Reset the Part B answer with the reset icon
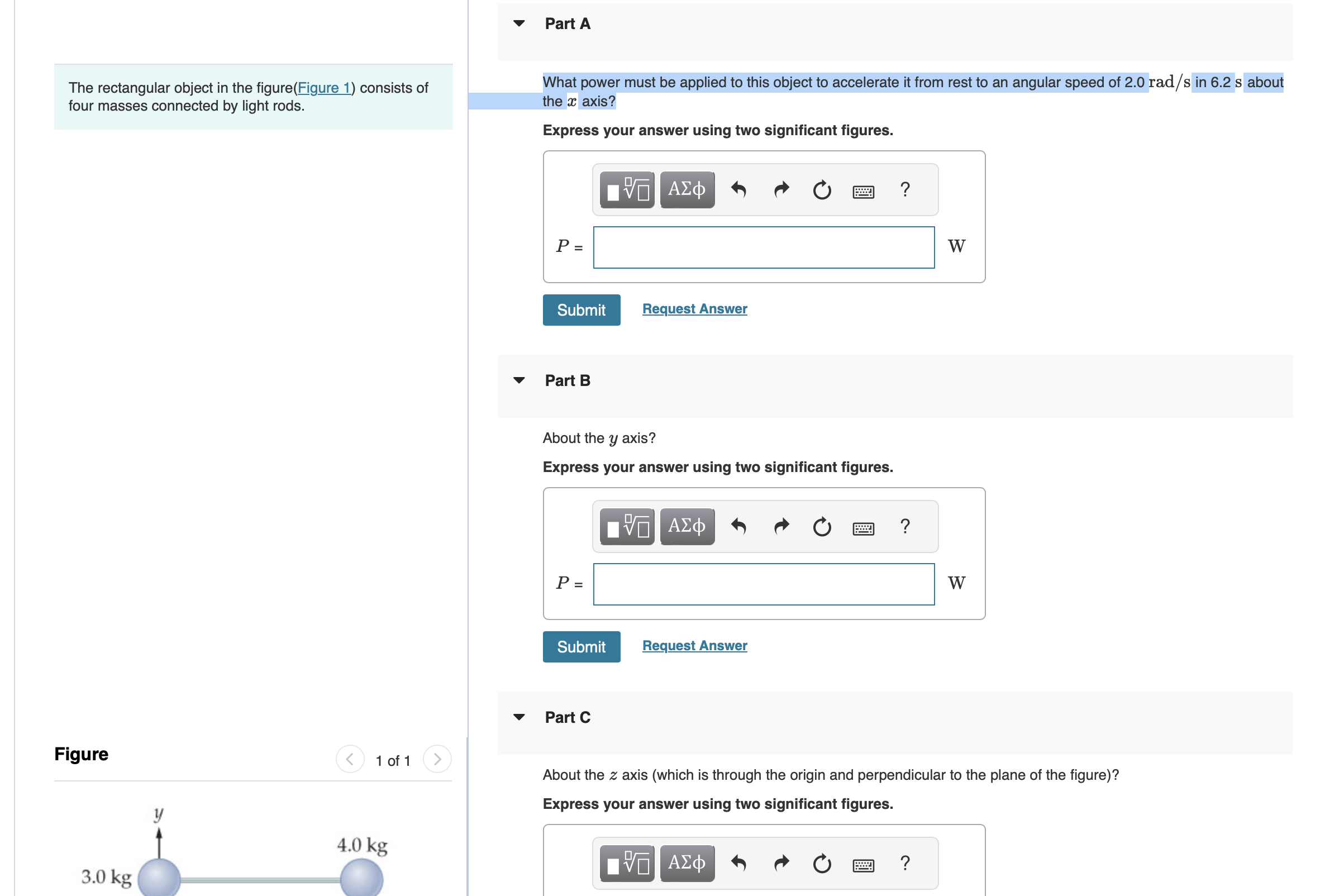This screenshot has height=896, width=1344. click(822, 526)
